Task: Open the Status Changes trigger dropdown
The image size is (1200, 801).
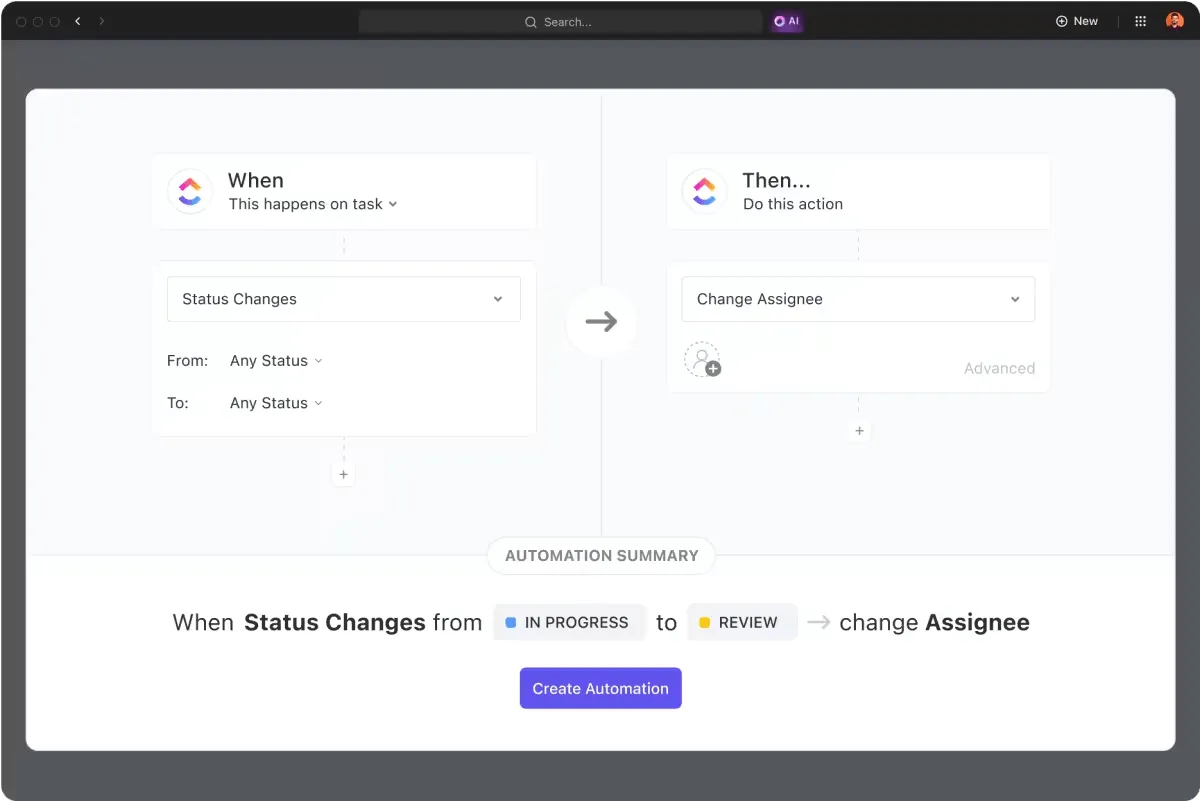Action: (344, 299)
